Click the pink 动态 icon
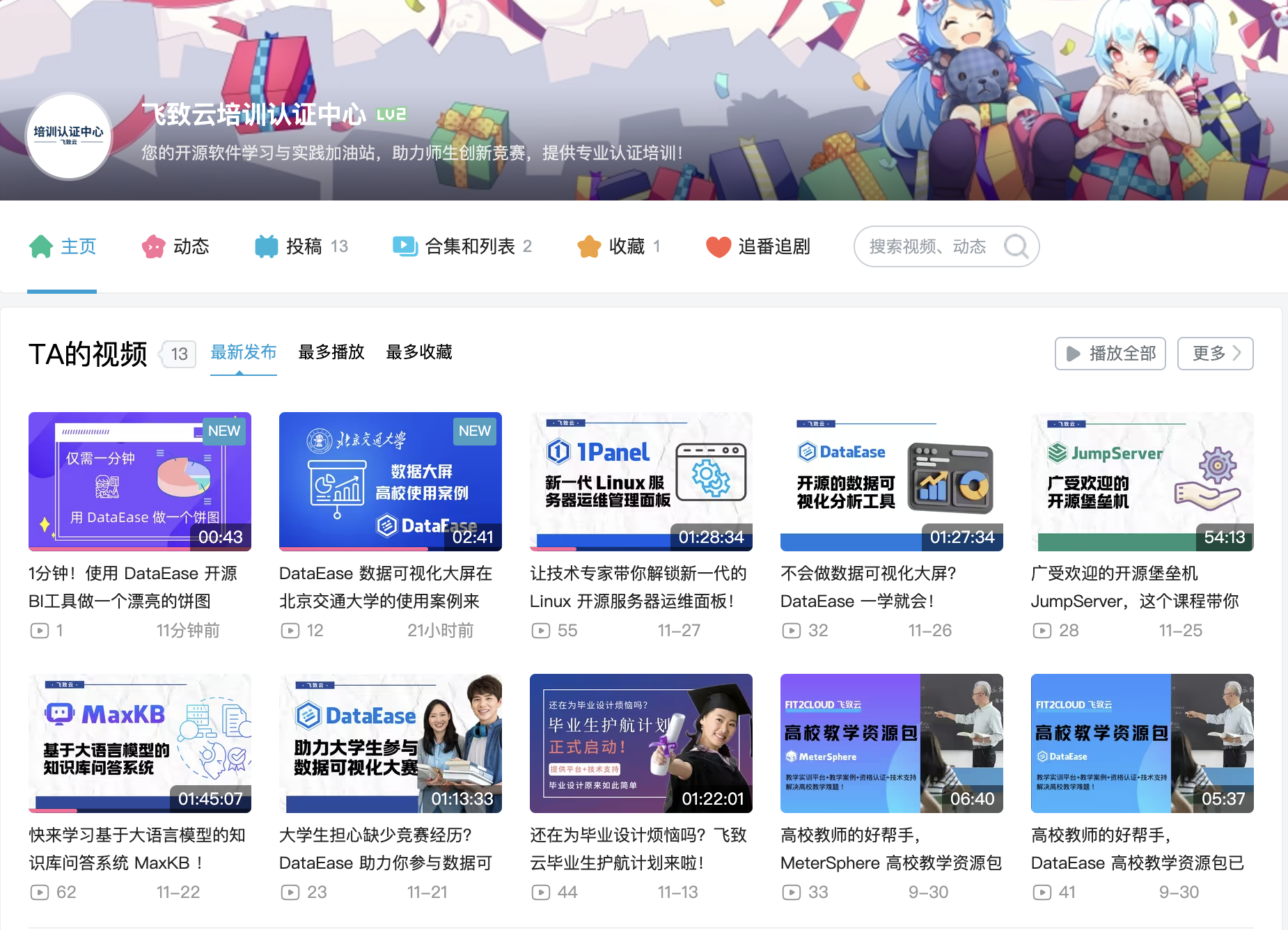 153,246
